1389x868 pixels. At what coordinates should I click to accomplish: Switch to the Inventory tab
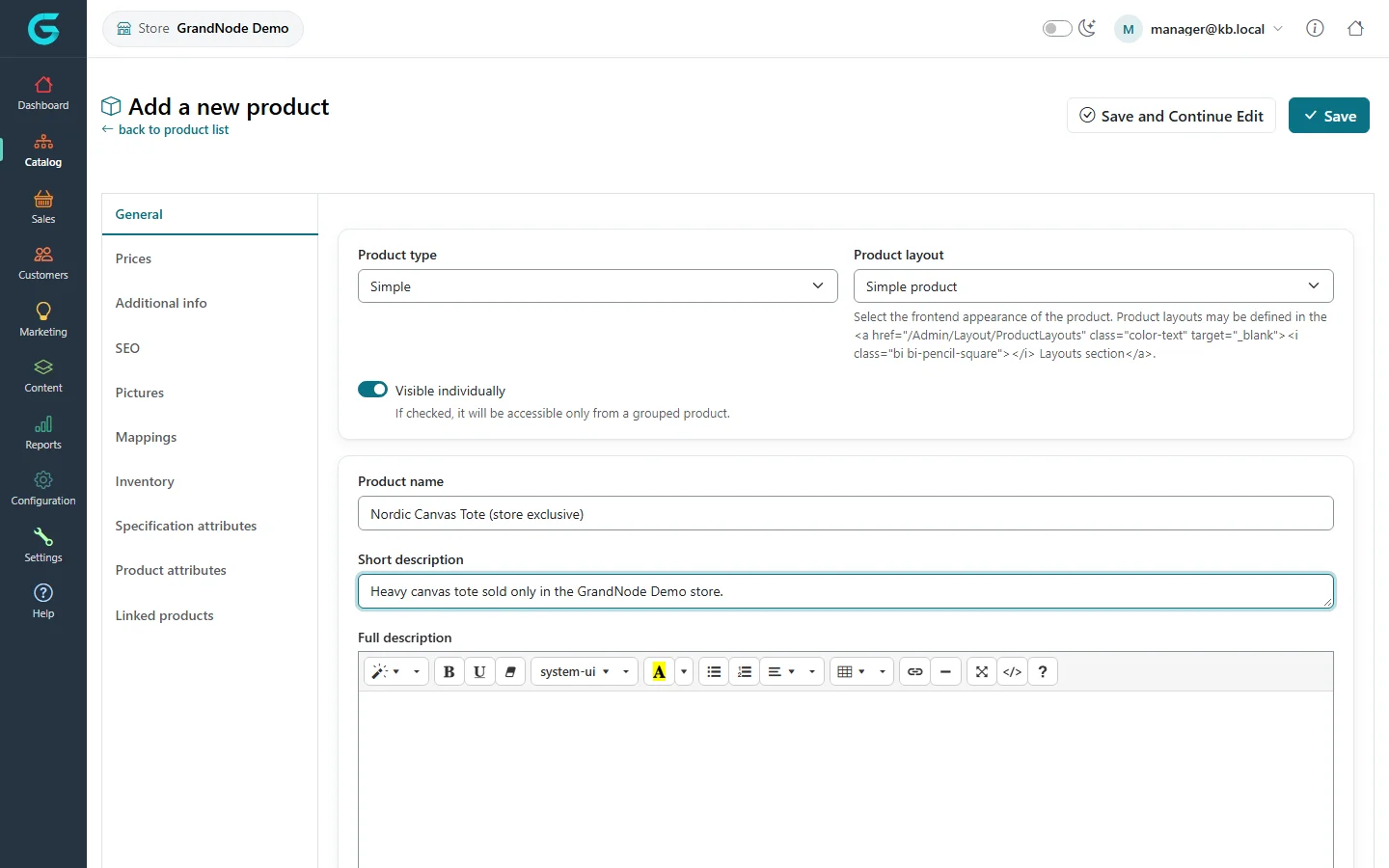tap(210, 481)
